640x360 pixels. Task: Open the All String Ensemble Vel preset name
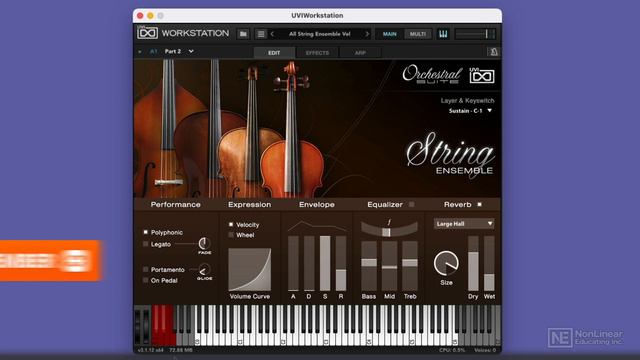click(320, 34)
